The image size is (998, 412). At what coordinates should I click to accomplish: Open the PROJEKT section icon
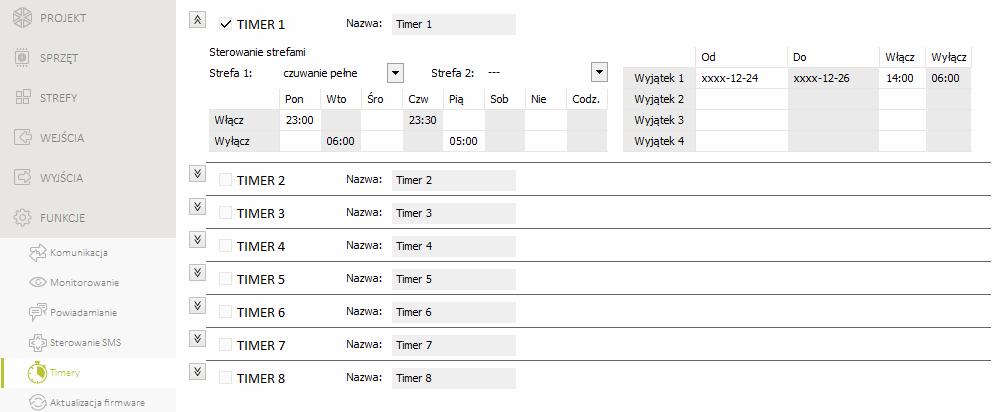pyautogui.click(x=22, y=18)
